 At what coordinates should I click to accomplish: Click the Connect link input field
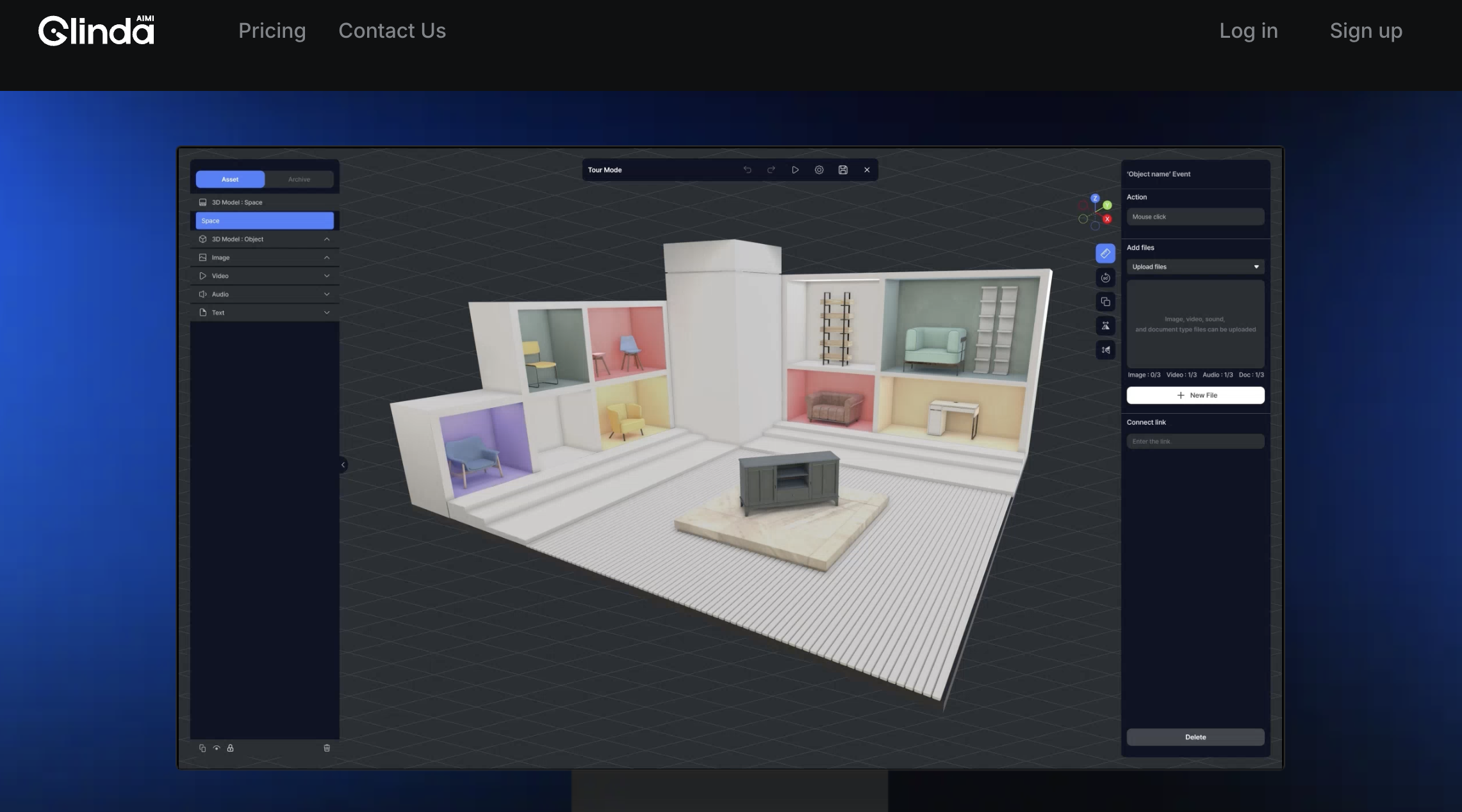(1195, 441)
